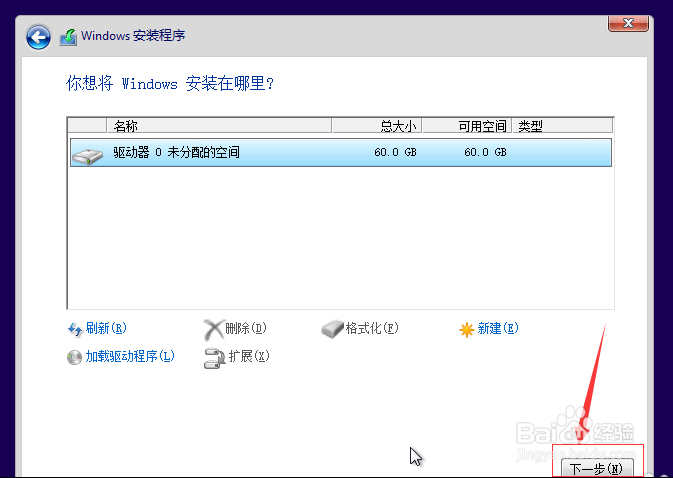Create a new partition with 新建(E)
673x478 pixels.
pyautogui.click(x=498, y=328)
